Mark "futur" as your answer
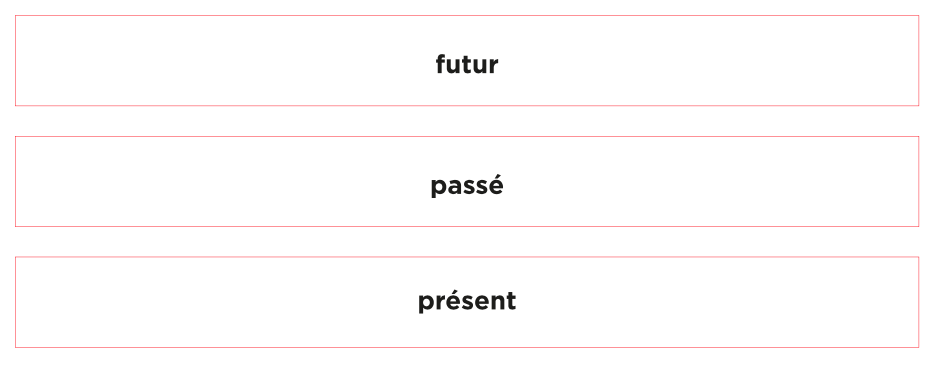This screenshot has width=936, height=366. point(467,61)
